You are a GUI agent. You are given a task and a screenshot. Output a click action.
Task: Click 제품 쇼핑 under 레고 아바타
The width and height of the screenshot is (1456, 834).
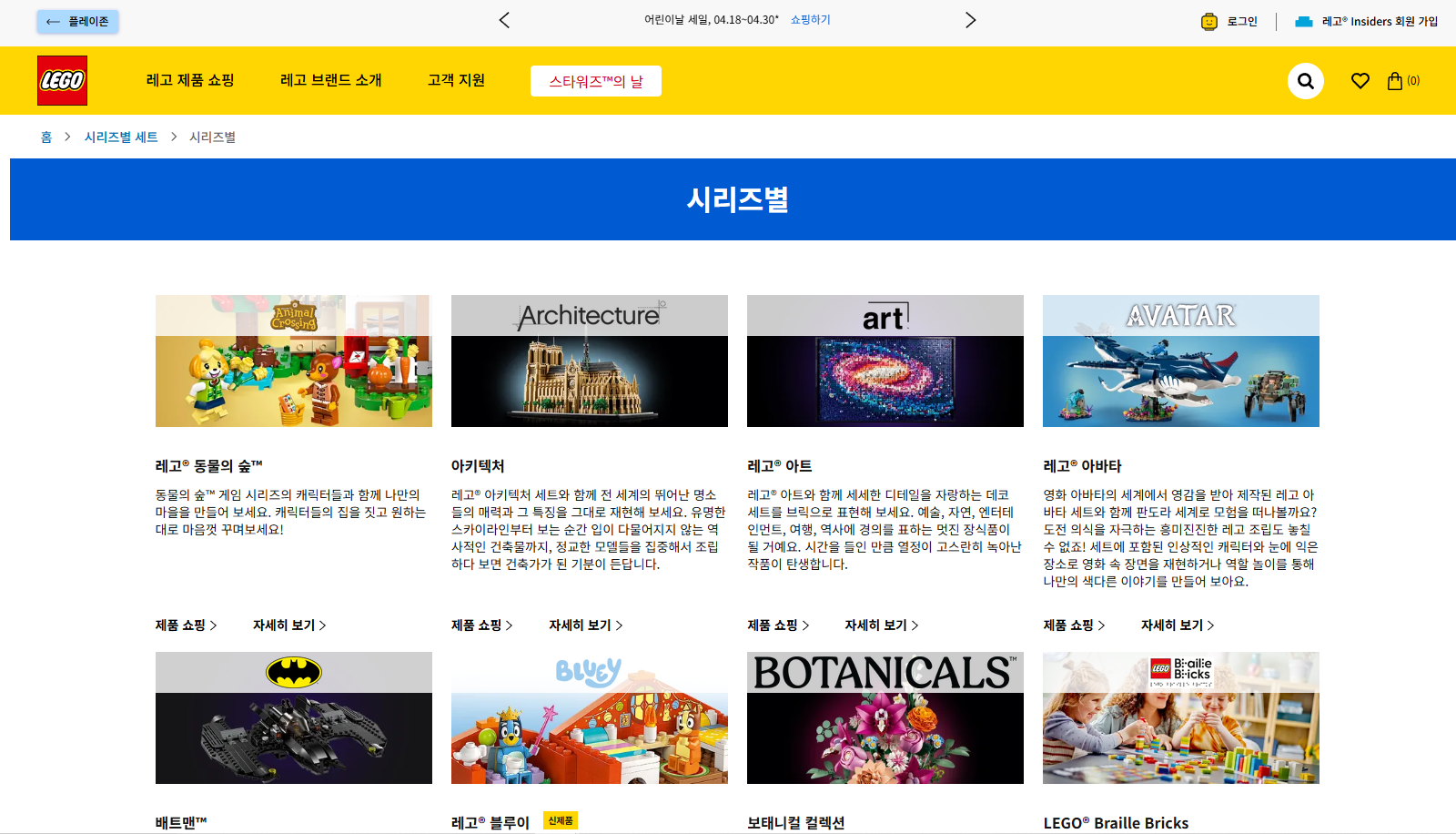[1073, 625]
